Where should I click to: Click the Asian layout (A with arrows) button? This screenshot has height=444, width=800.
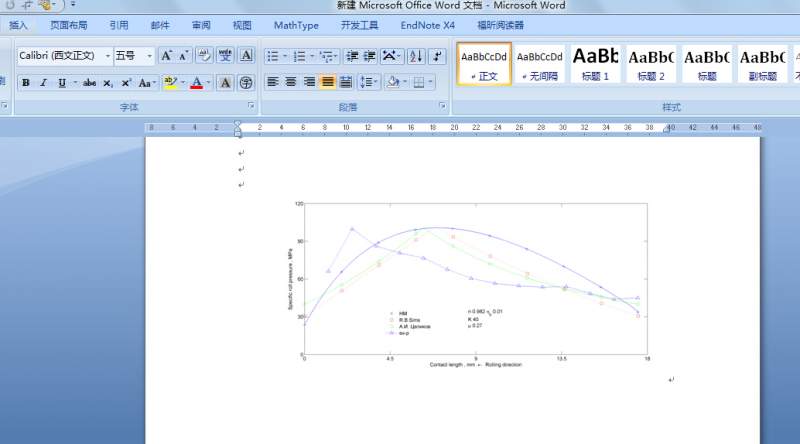click(391, 56)
